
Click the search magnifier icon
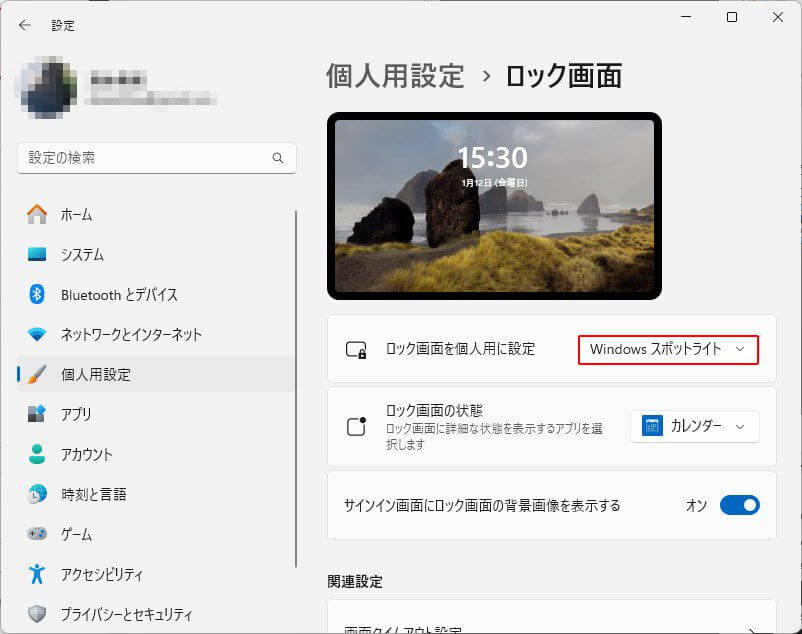278,158
